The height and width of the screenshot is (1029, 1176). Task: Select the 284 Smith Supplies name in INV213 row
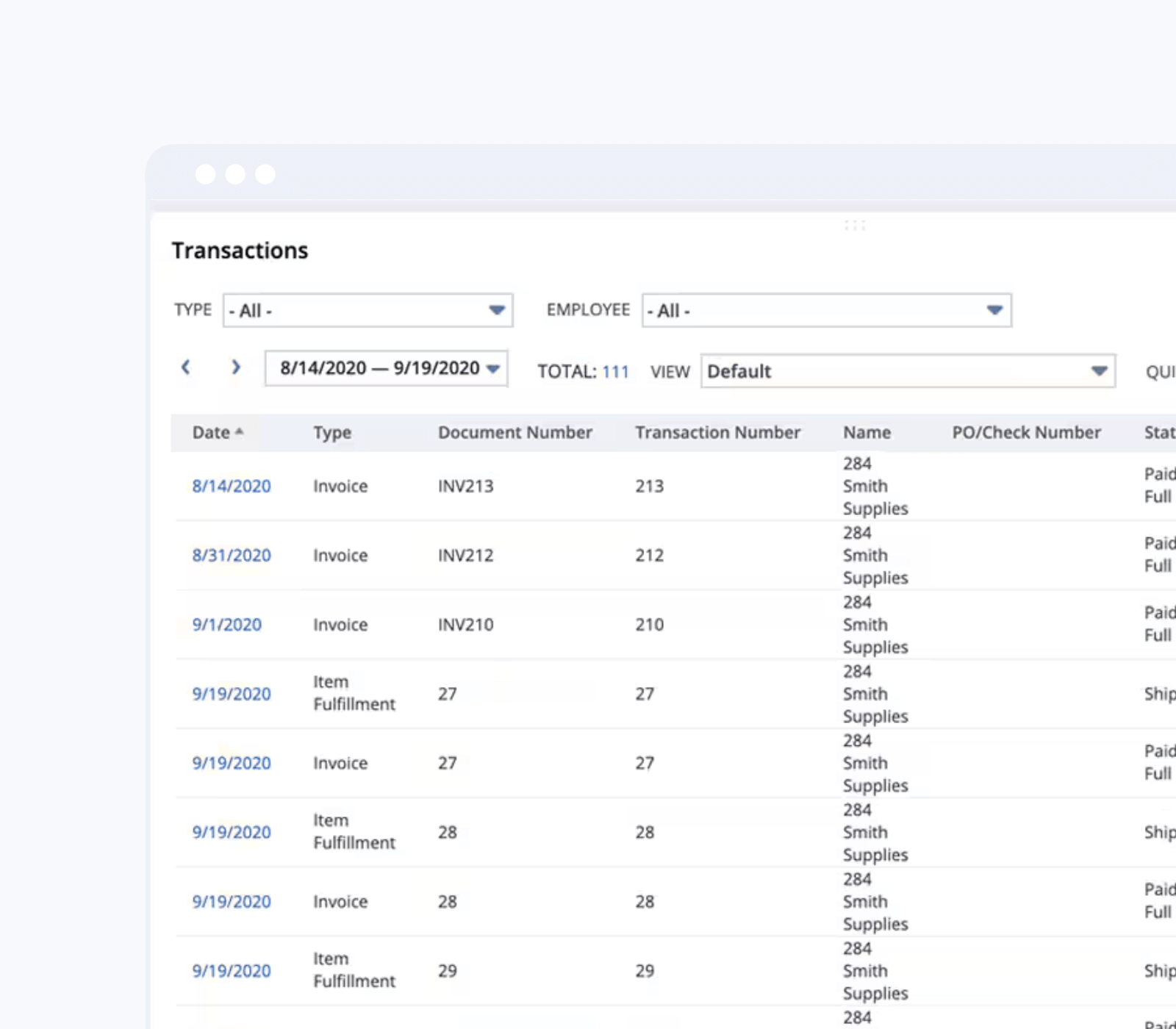(x=875, y=486)
